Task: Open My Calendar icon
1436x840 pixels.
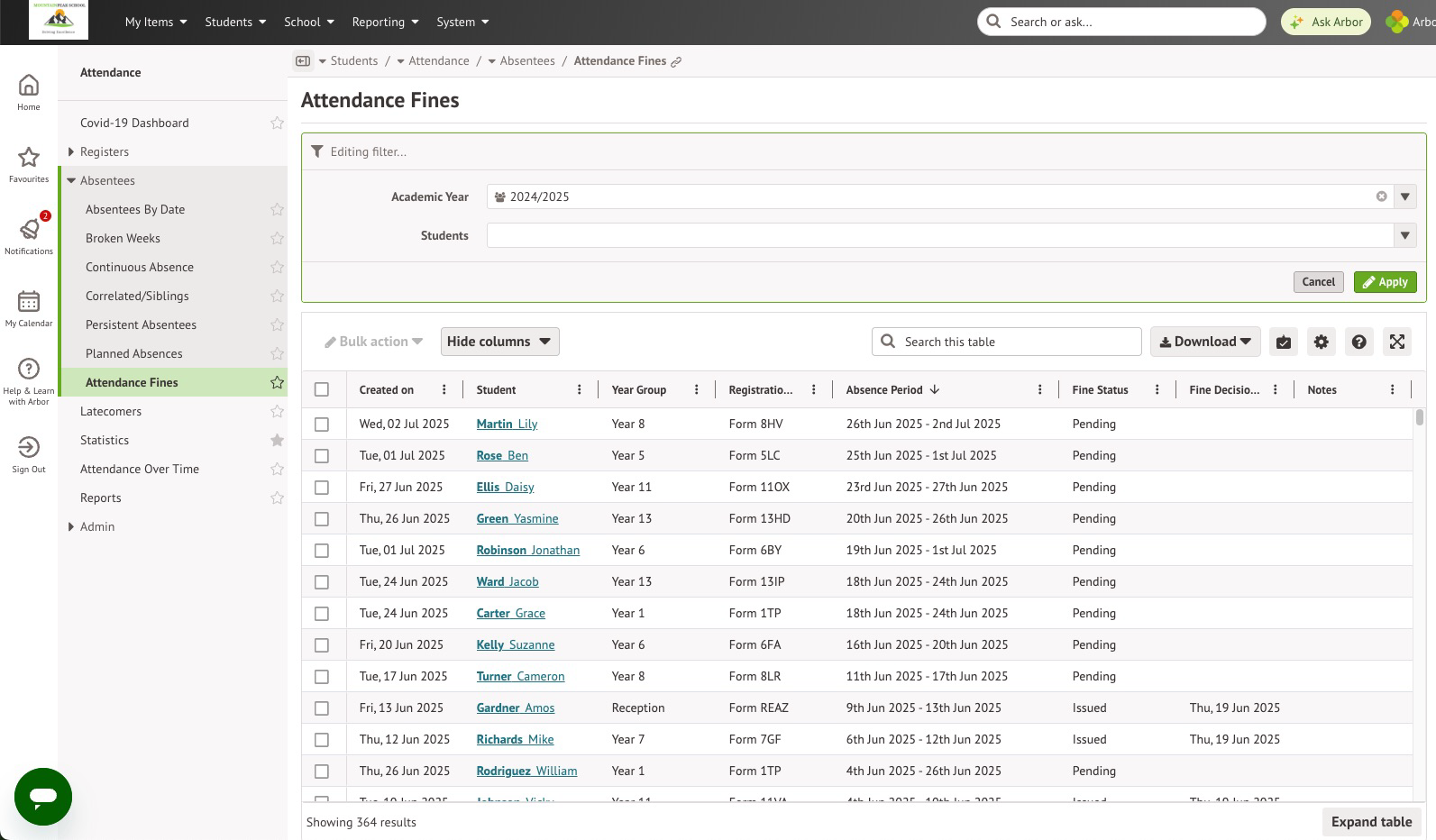Action: pos(29,301)
